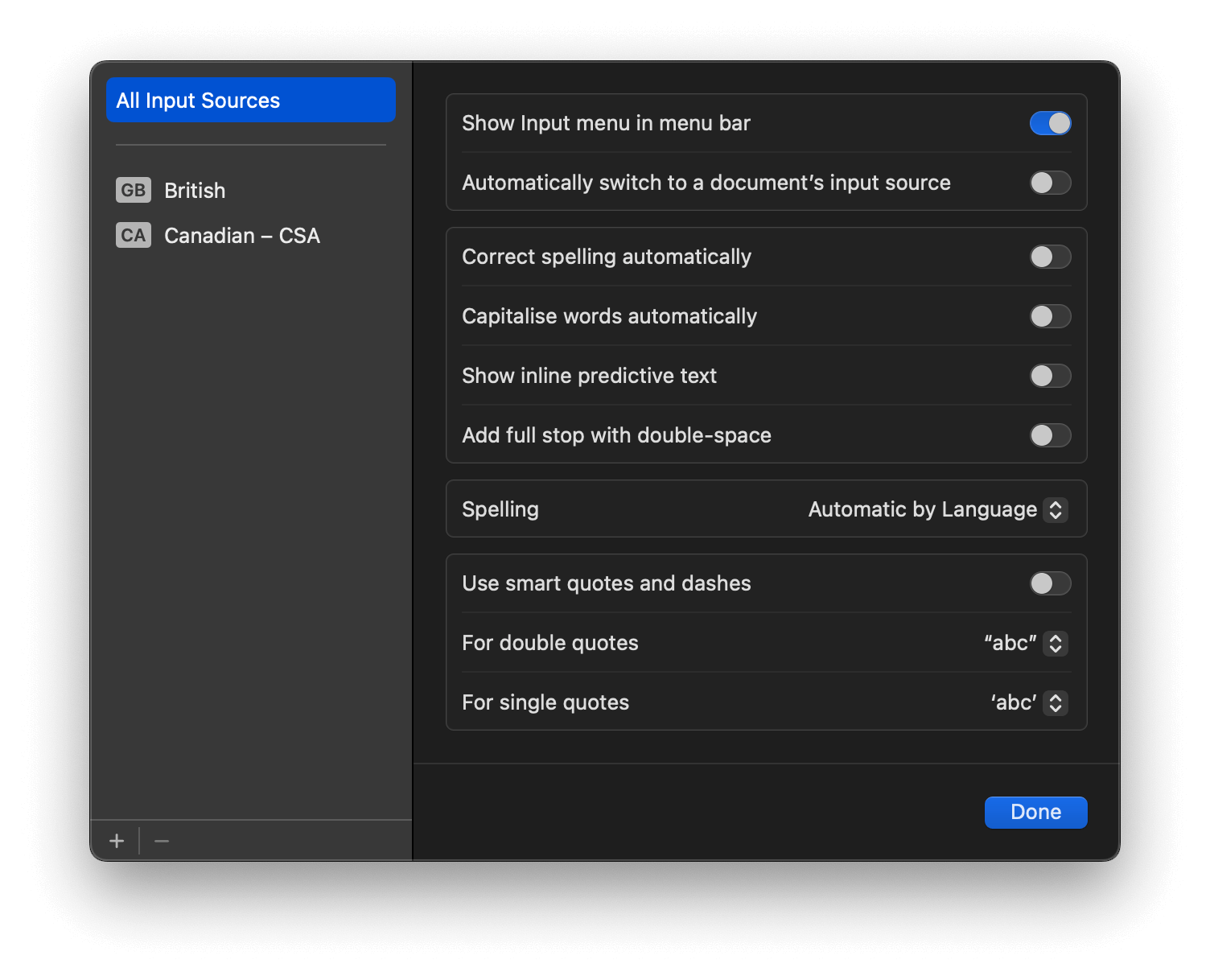Enable automatic switch to document's input source
This screenshot has width=1210, height=980.
[x=1050, y=183]
